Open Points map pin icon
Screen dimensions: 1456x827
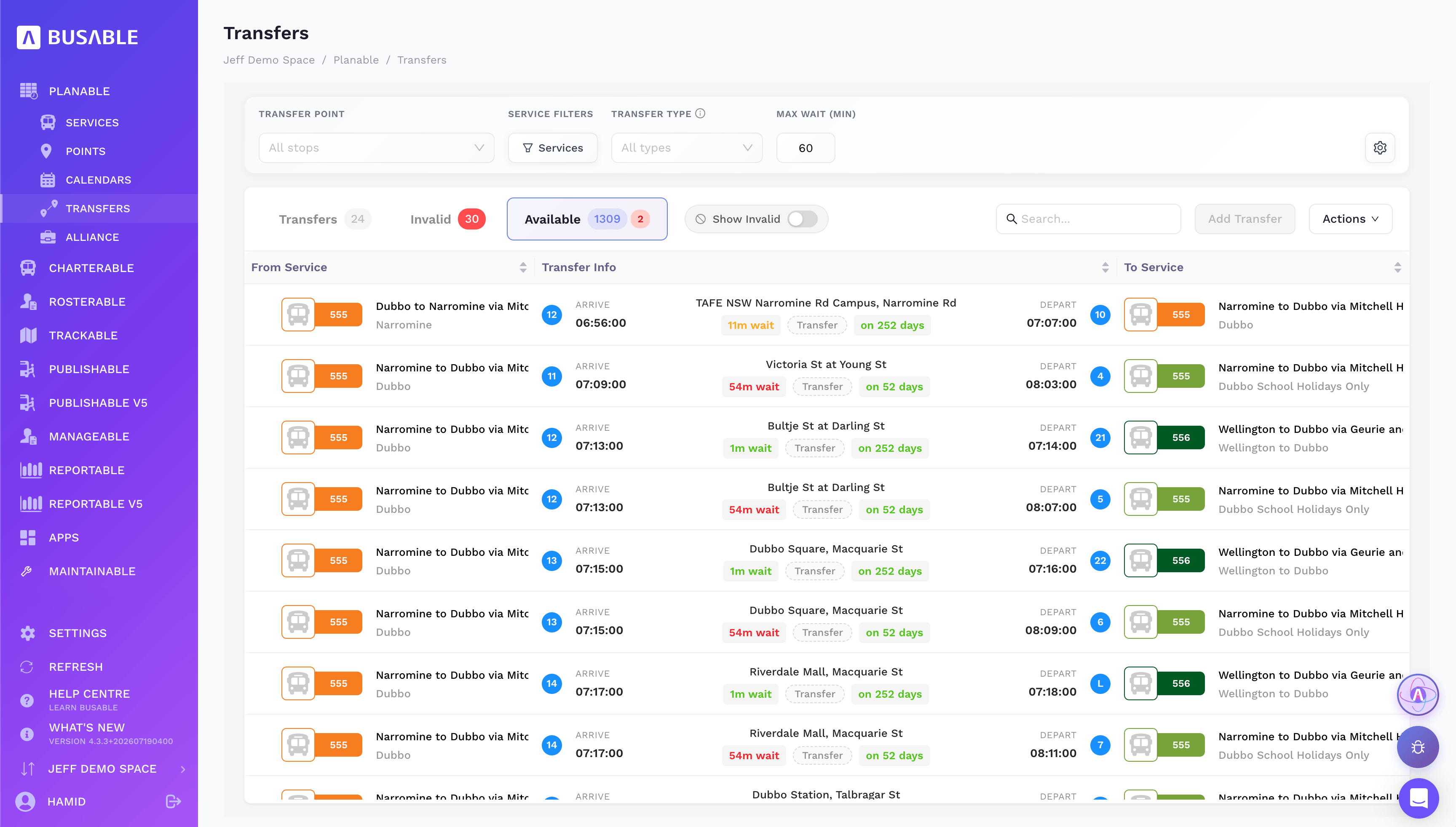pos(47,151)
